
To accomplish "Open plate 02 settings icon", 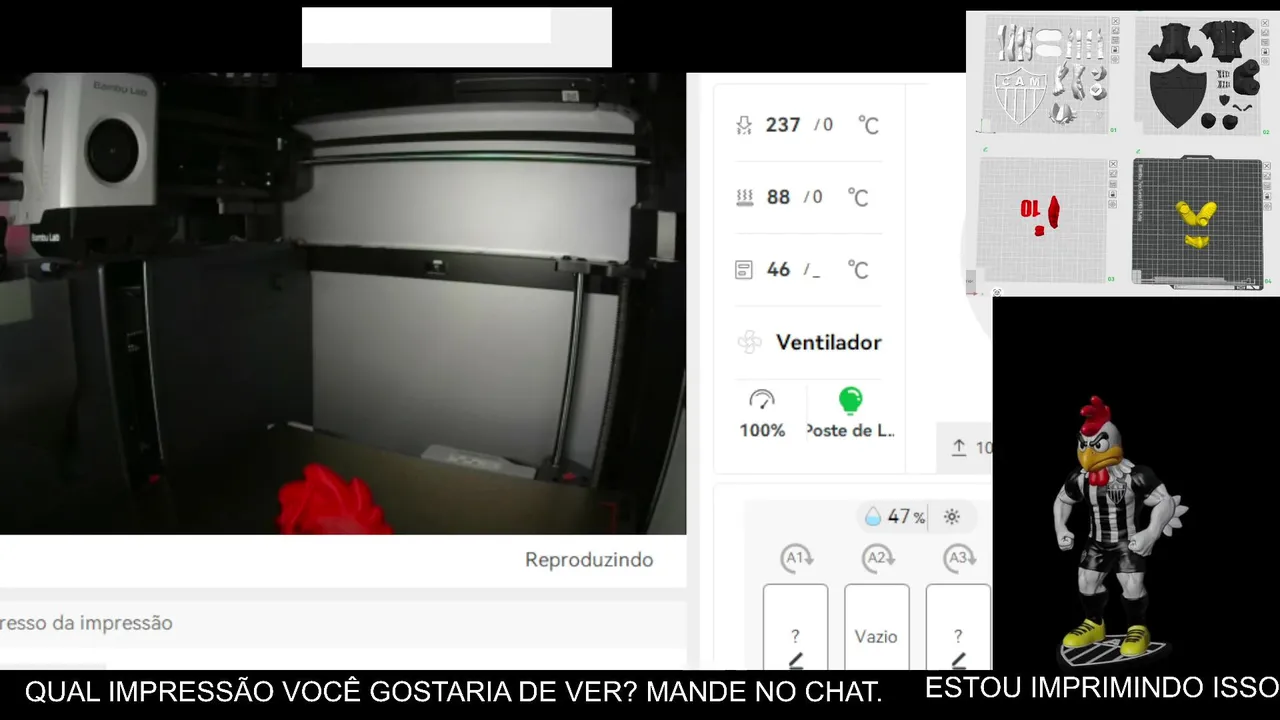I will tap(1265, 62).
